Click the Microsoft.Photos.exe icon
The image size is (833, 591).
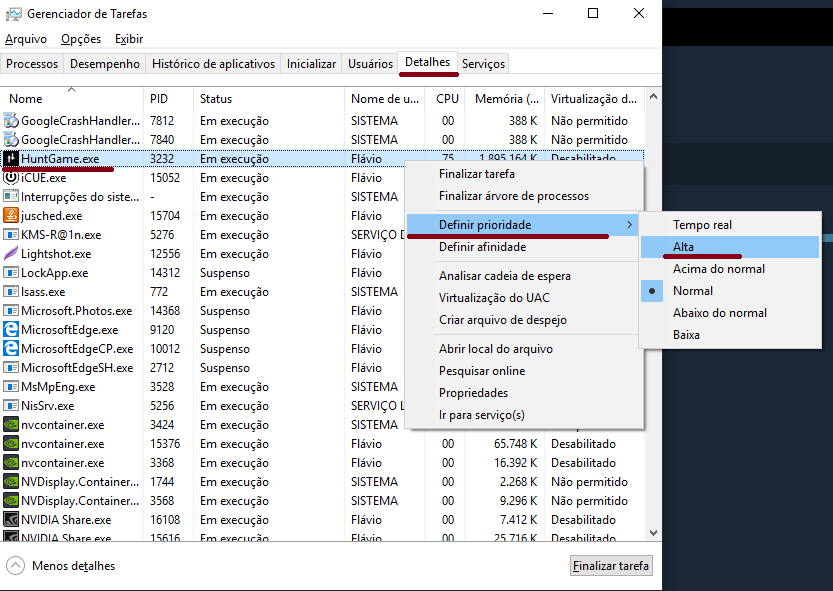pyautogui.click(x=11, y=310)
